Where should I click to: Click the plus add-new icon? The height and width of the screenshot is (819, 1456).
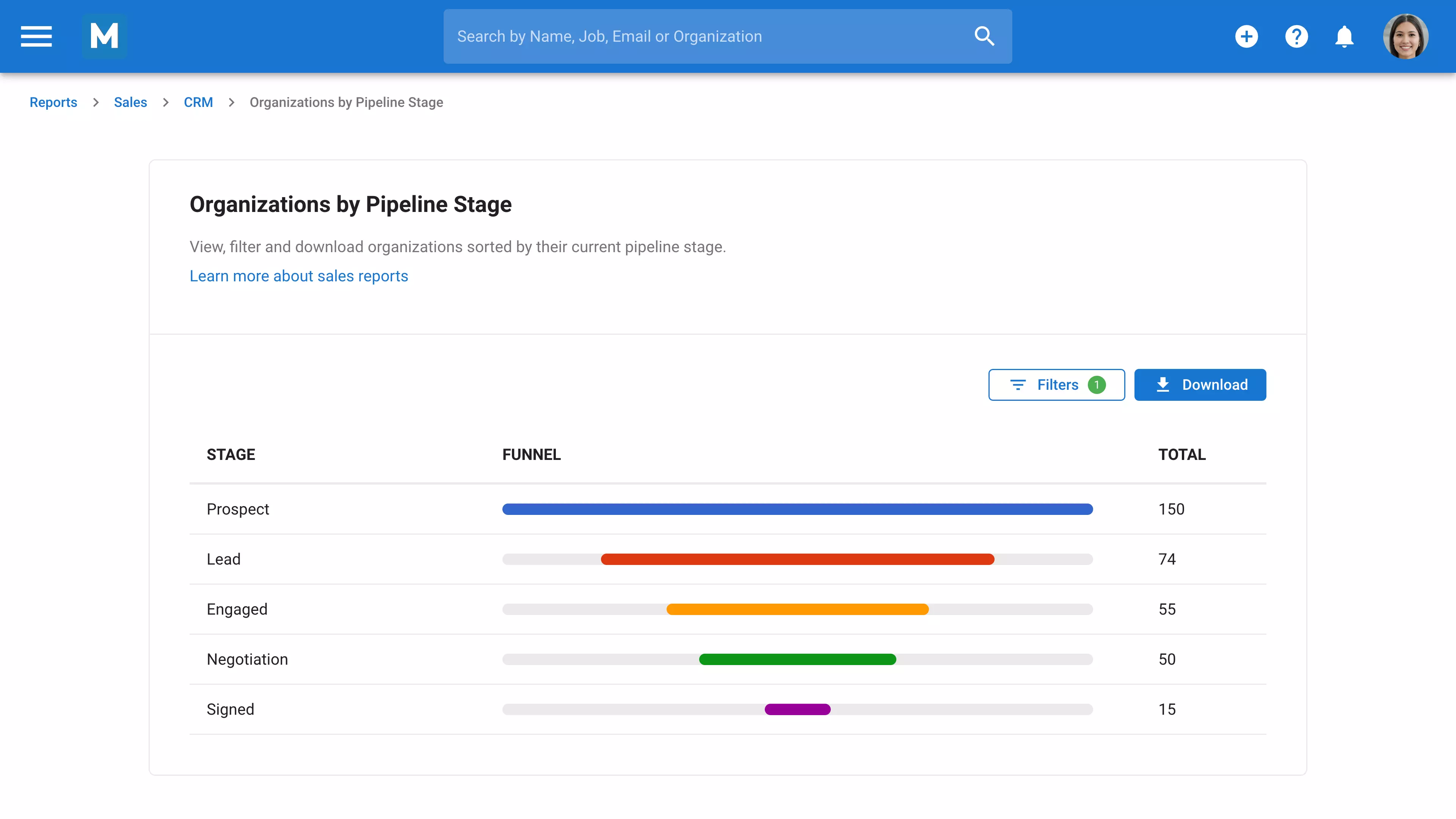click(x=1246, y=36)
